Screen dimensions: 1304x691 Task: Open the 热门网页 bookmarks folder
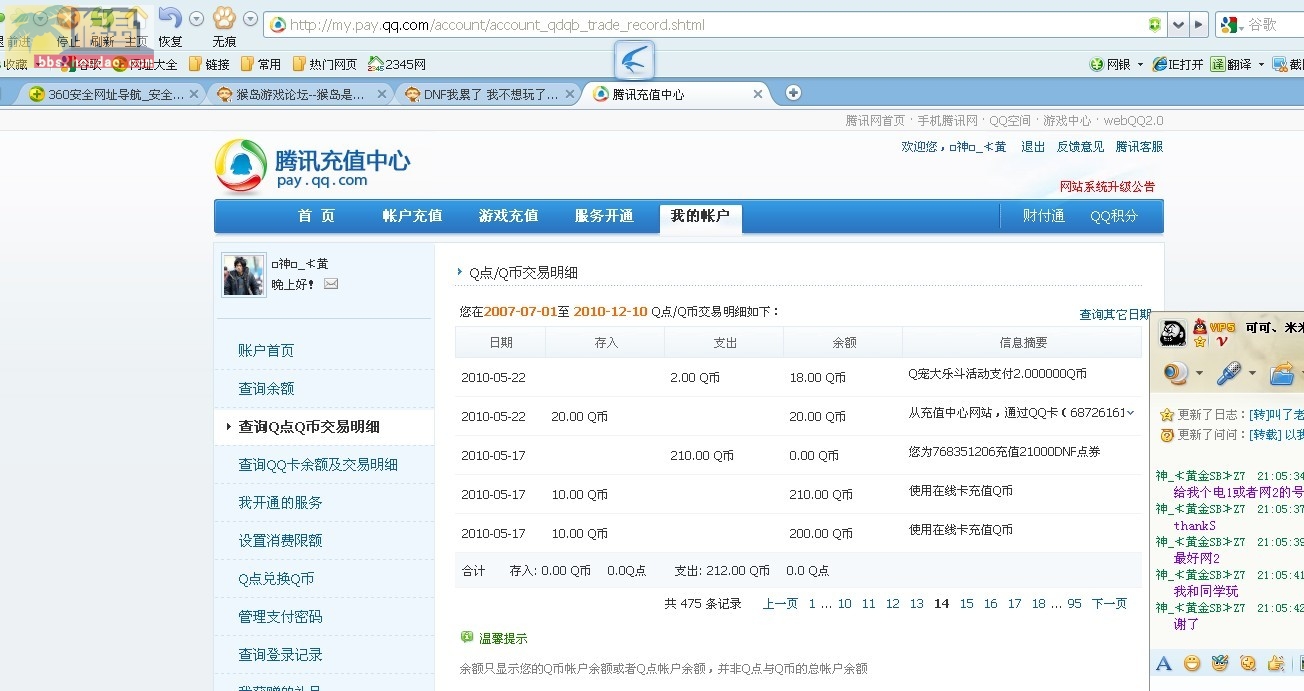tap(325, 64)
